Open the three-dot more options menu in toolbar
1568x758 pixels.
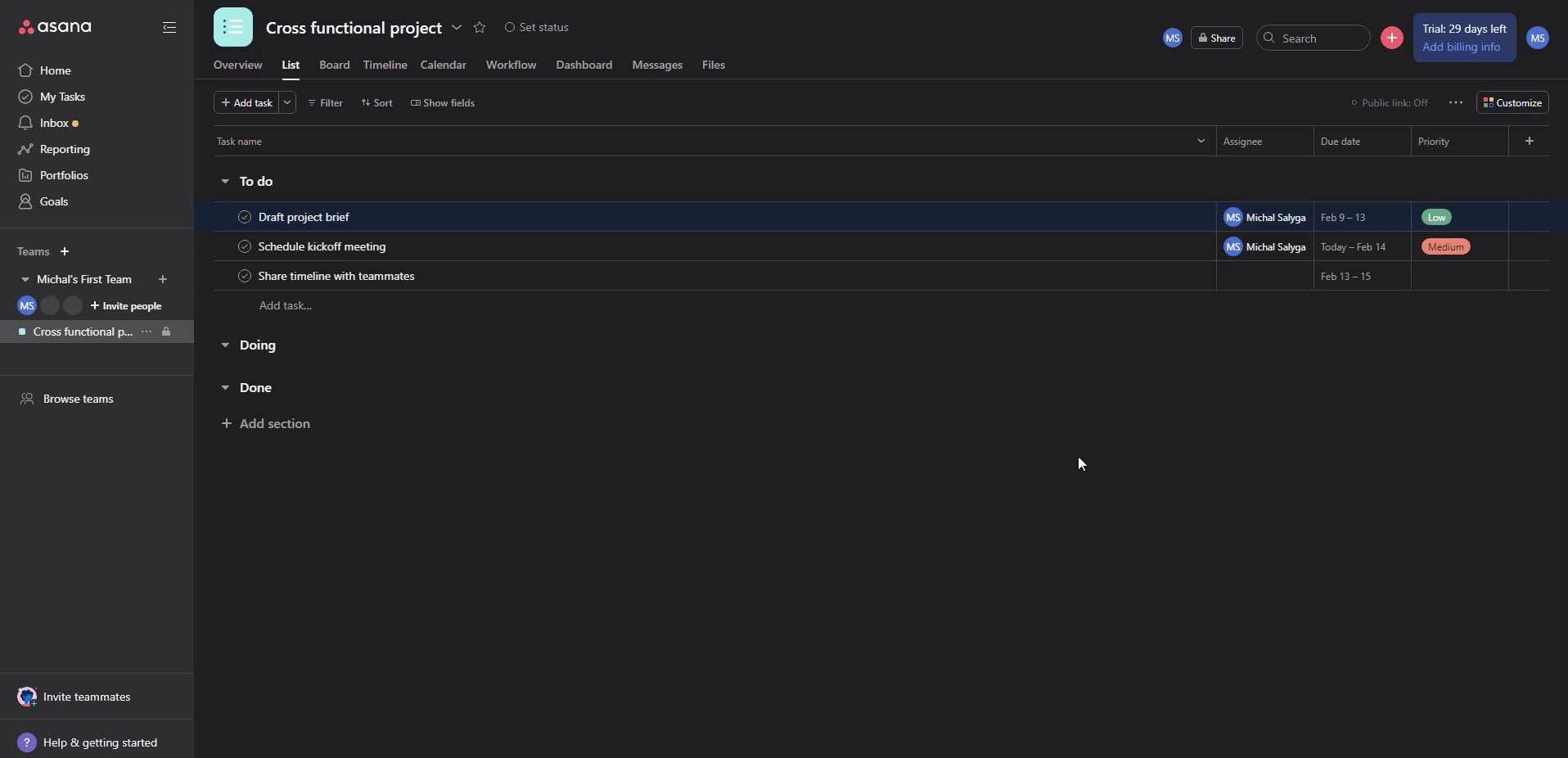[x=1455, y=102]
